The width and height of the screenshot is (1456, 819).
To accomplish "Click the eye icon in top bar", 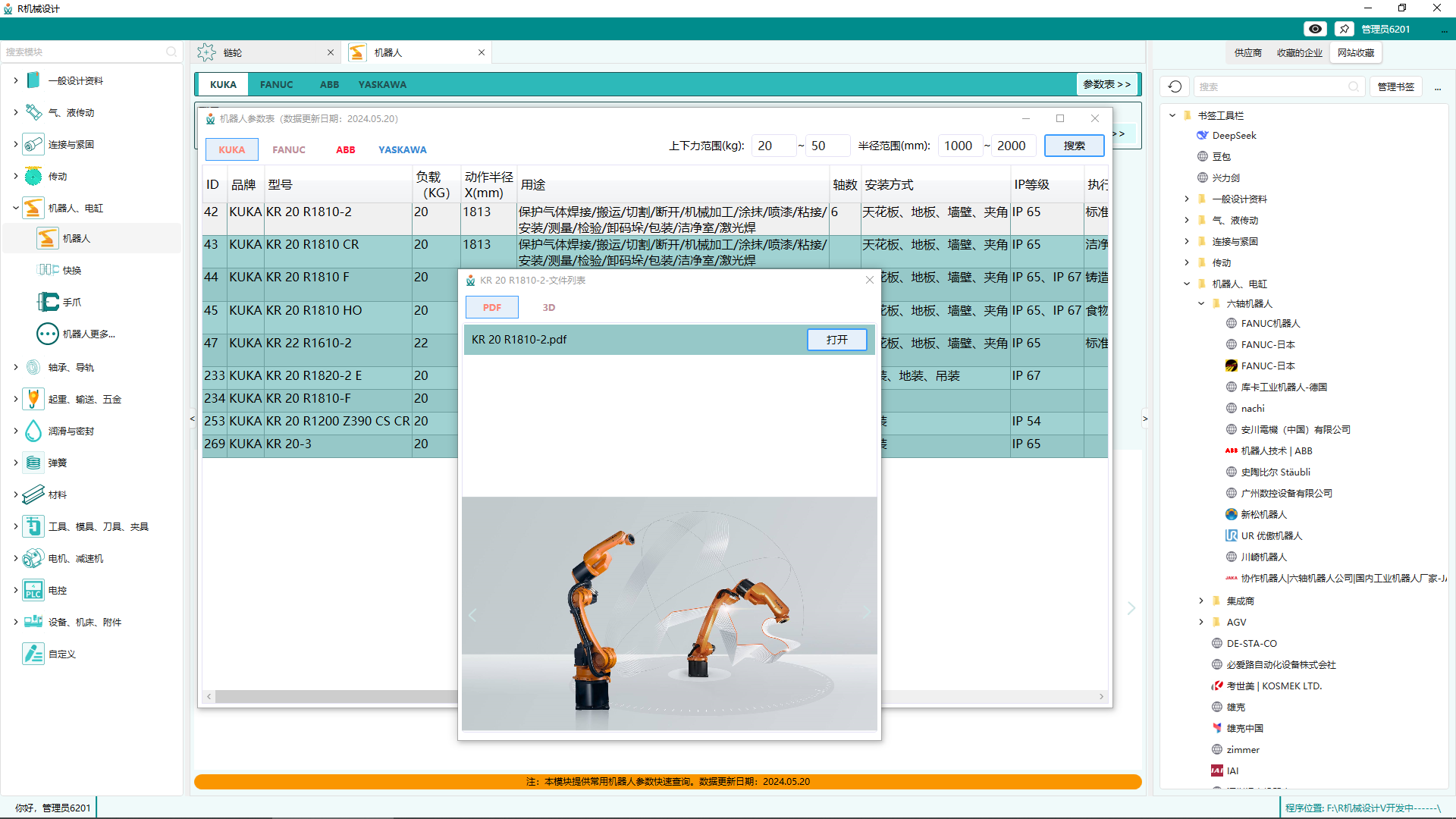I will point(1315,29).
